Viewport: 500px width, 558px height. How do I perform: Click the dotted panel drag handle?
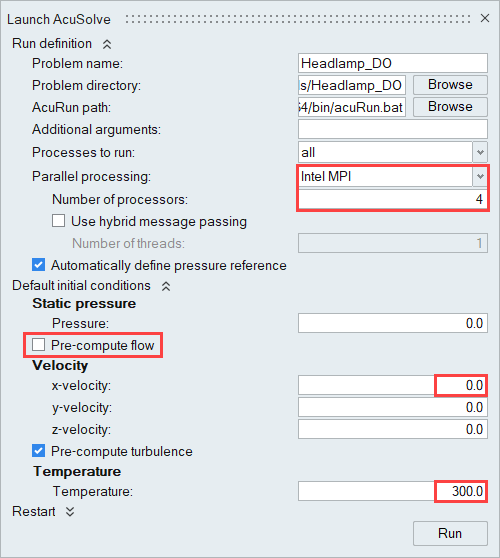pyautogui.click(x=298, y=19)
